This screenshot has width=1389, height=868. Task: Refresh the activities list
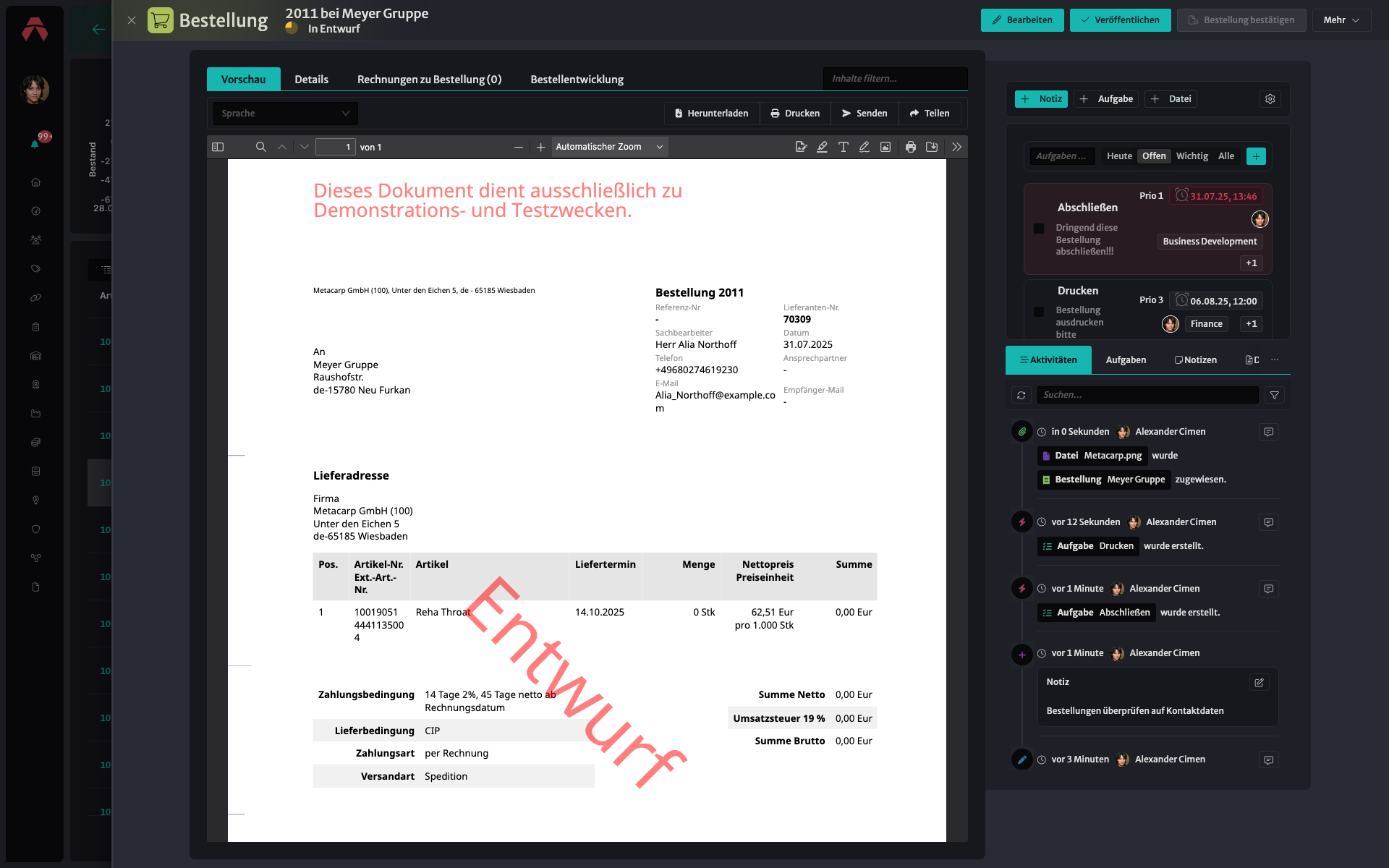tap(1021, 395)
